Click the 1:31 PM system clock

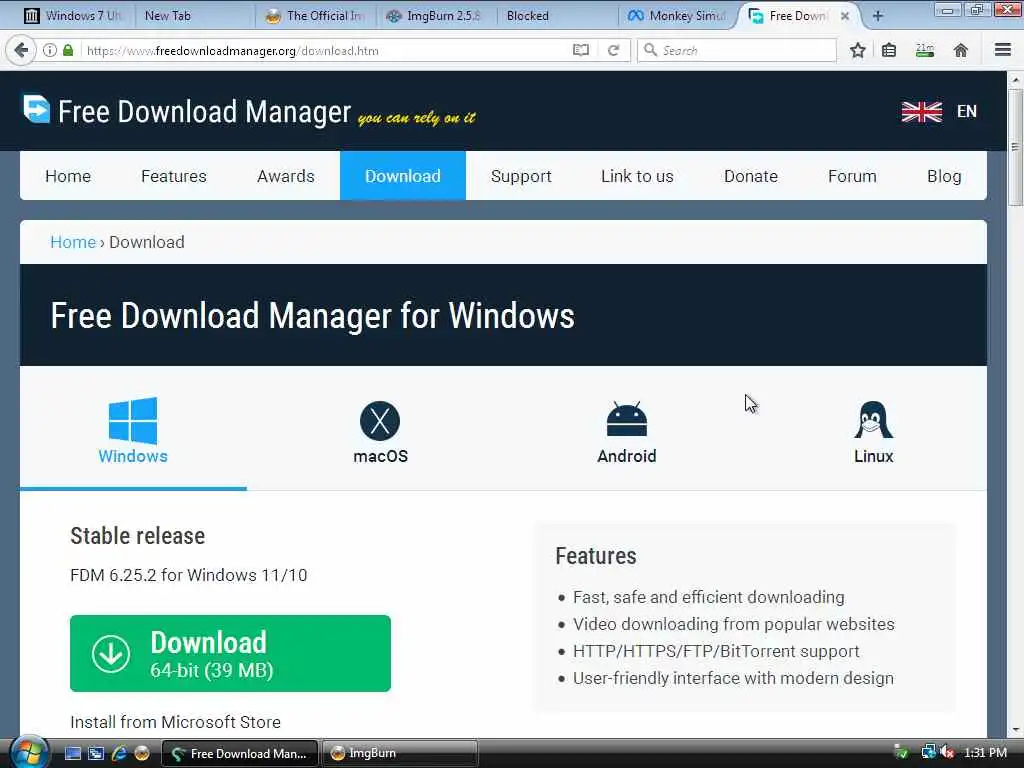coord(985,753)
